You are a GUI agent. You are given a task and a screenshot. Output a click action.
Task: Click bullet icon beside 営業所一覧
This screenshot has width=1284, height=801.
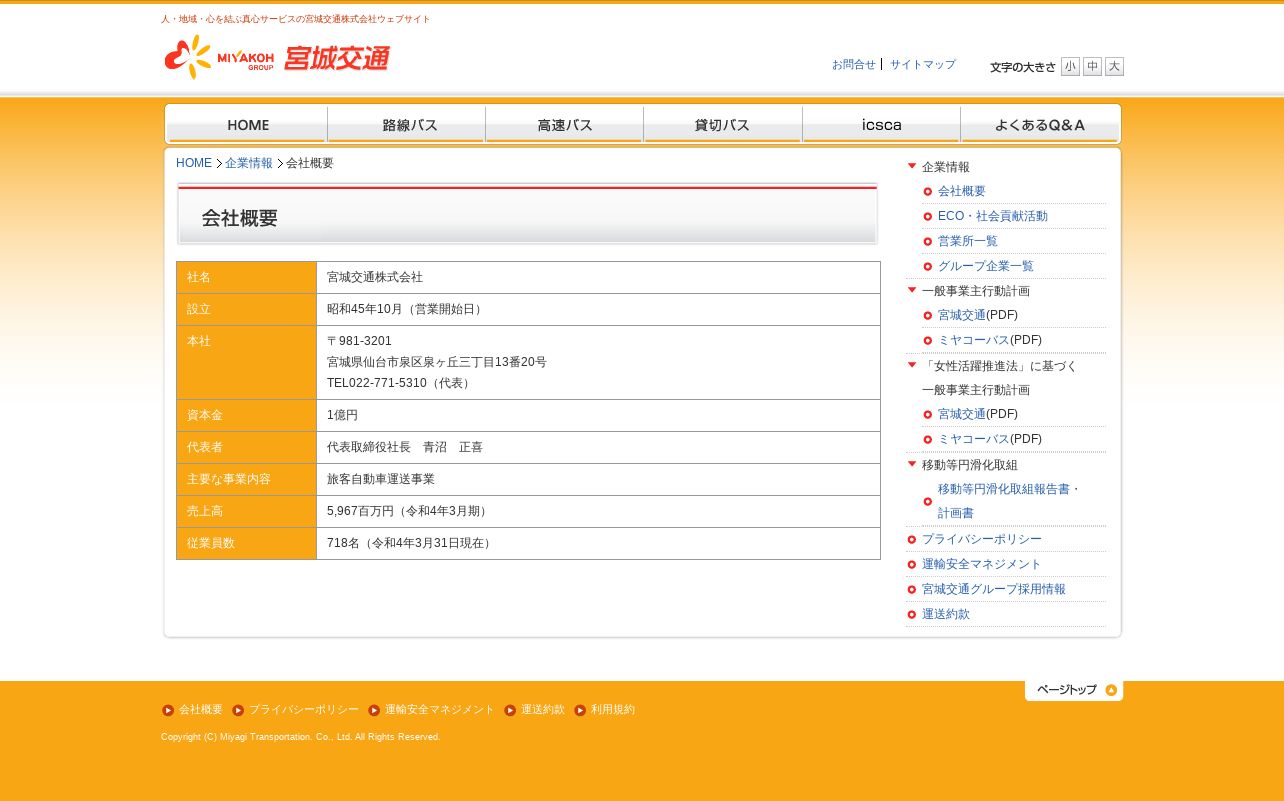point(928,242)
